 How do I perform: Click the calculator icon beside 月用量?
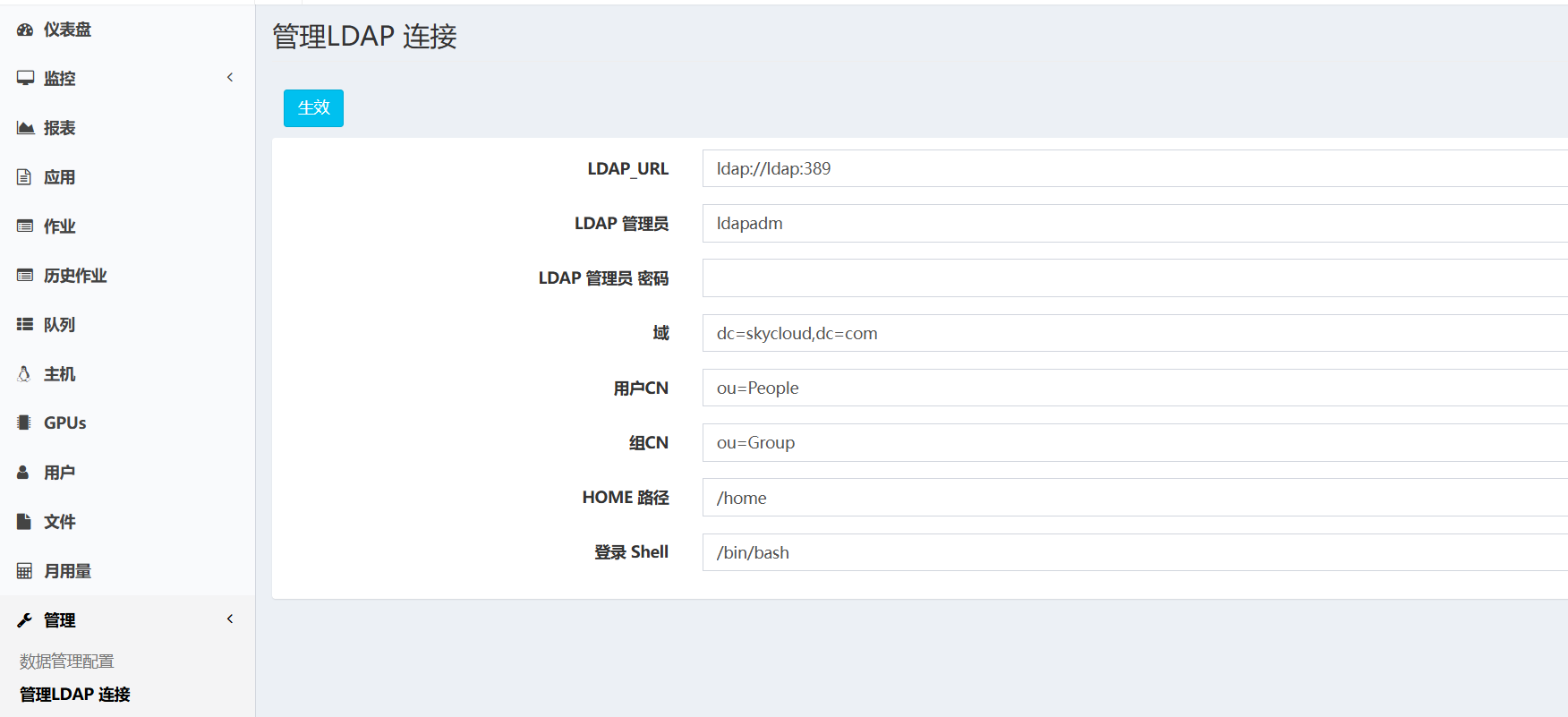click(24, 571)
